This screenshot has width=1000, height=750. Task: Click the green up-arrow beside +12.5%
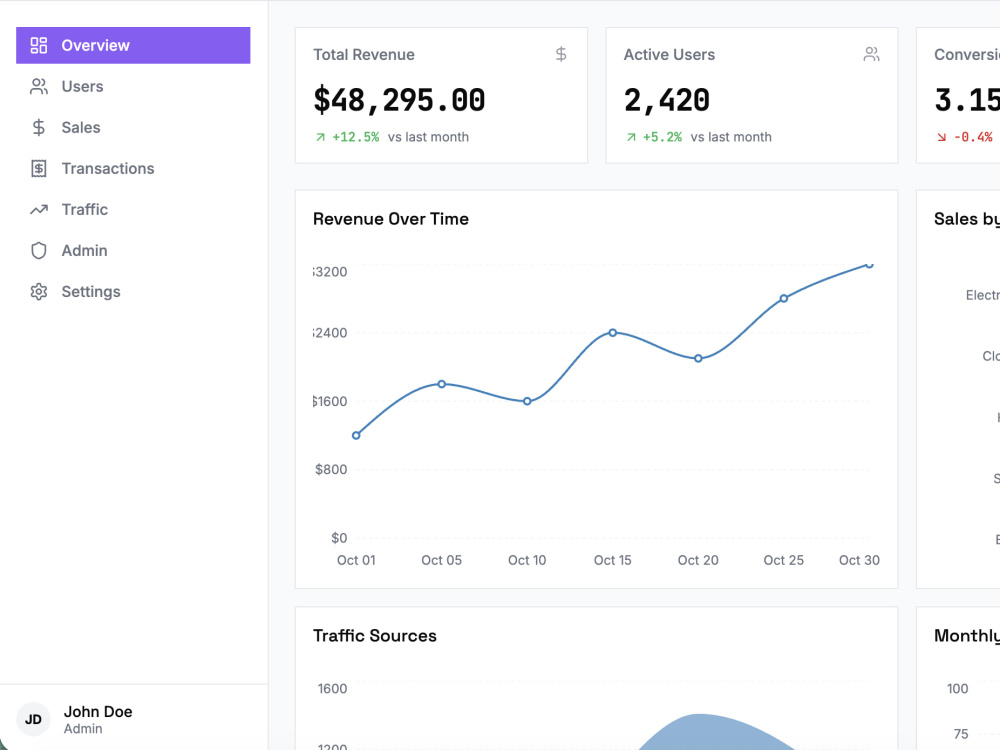[320, 137]
